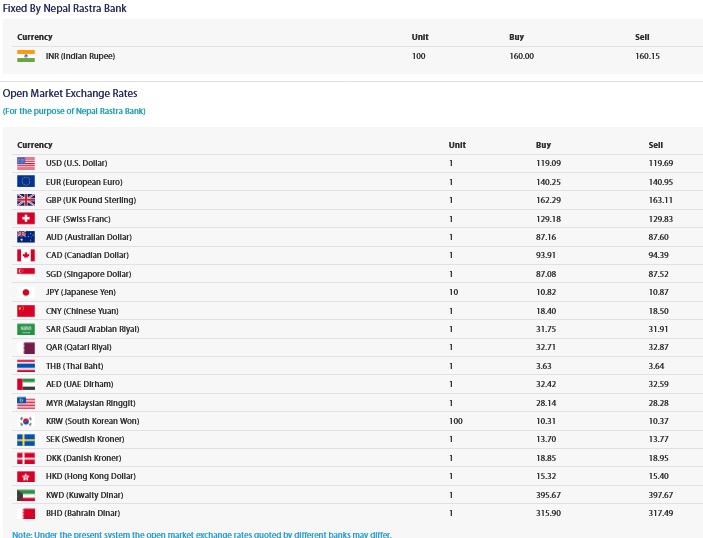Select 'THB (Thai Baht)' currency name
The height and width of the screenshot is (538, 703).
[x=74, y=366]
